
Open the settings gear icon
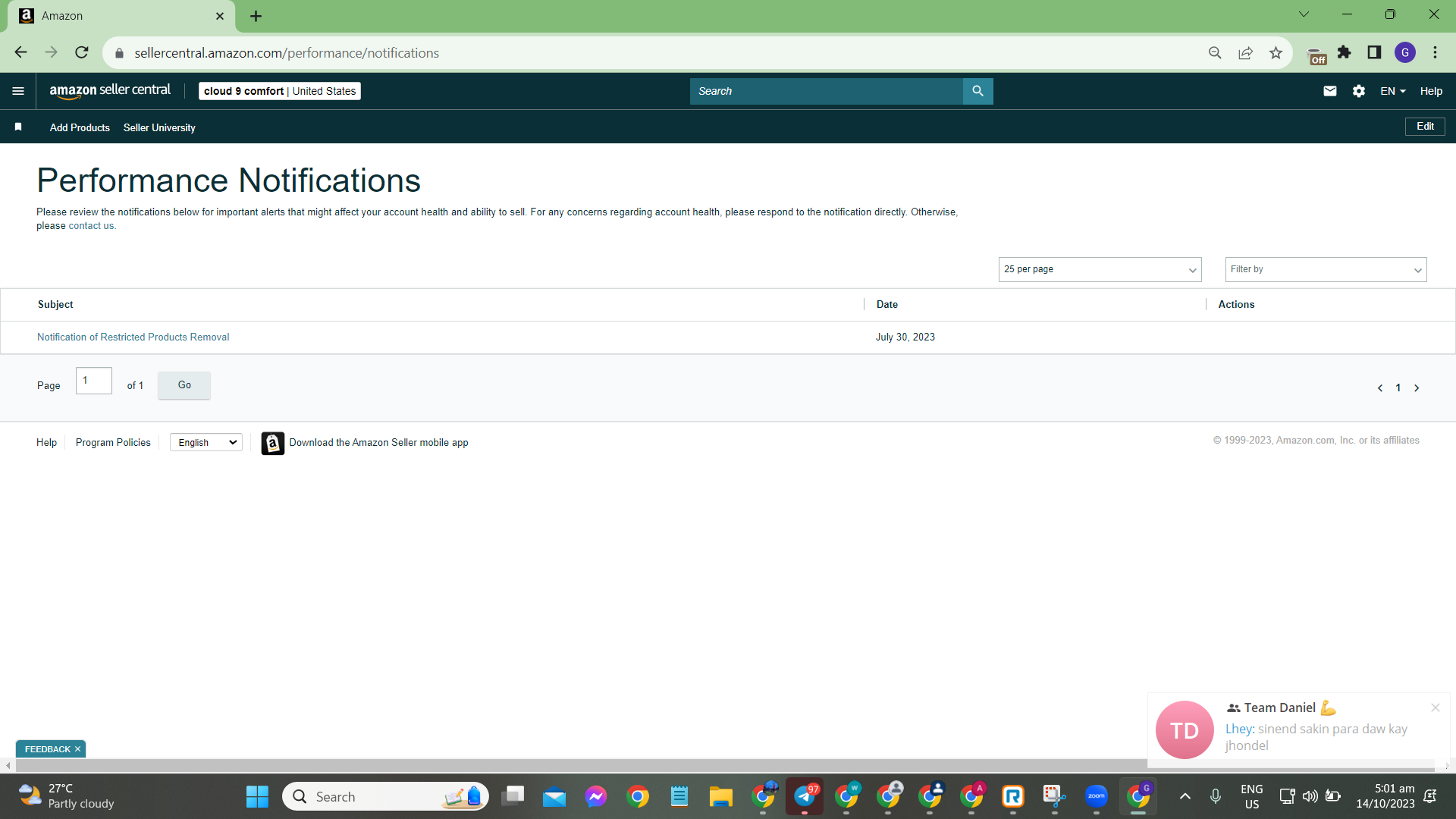1358,91
